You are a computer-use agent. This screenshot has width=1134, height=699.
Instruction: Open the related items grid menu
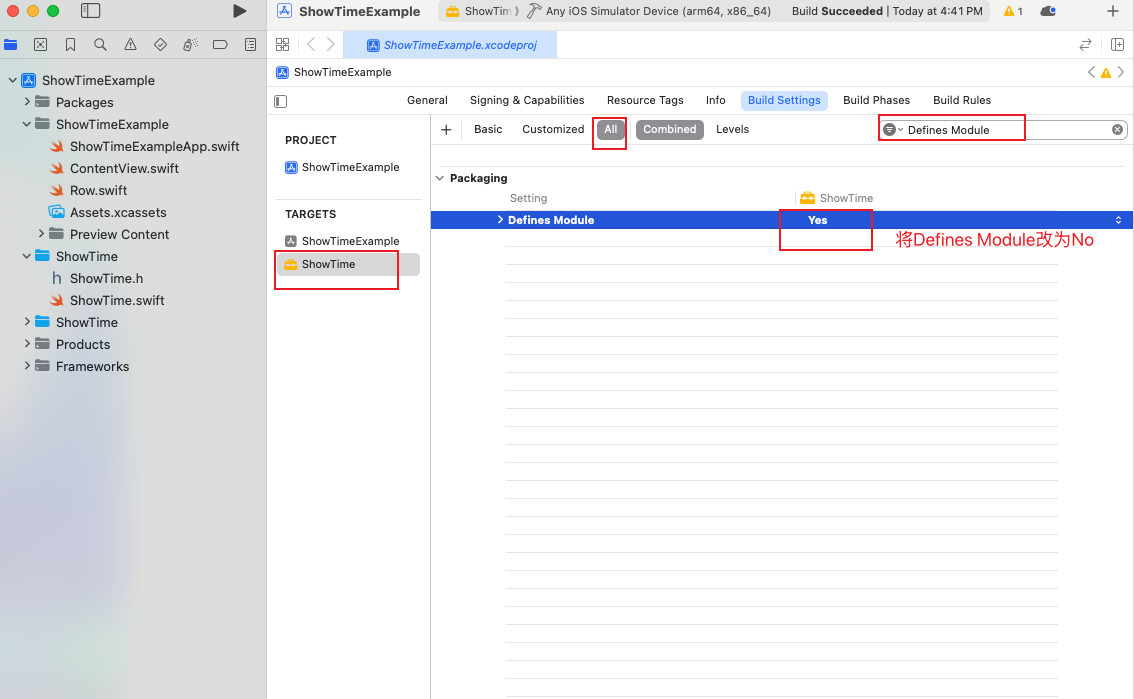[283, 45]
